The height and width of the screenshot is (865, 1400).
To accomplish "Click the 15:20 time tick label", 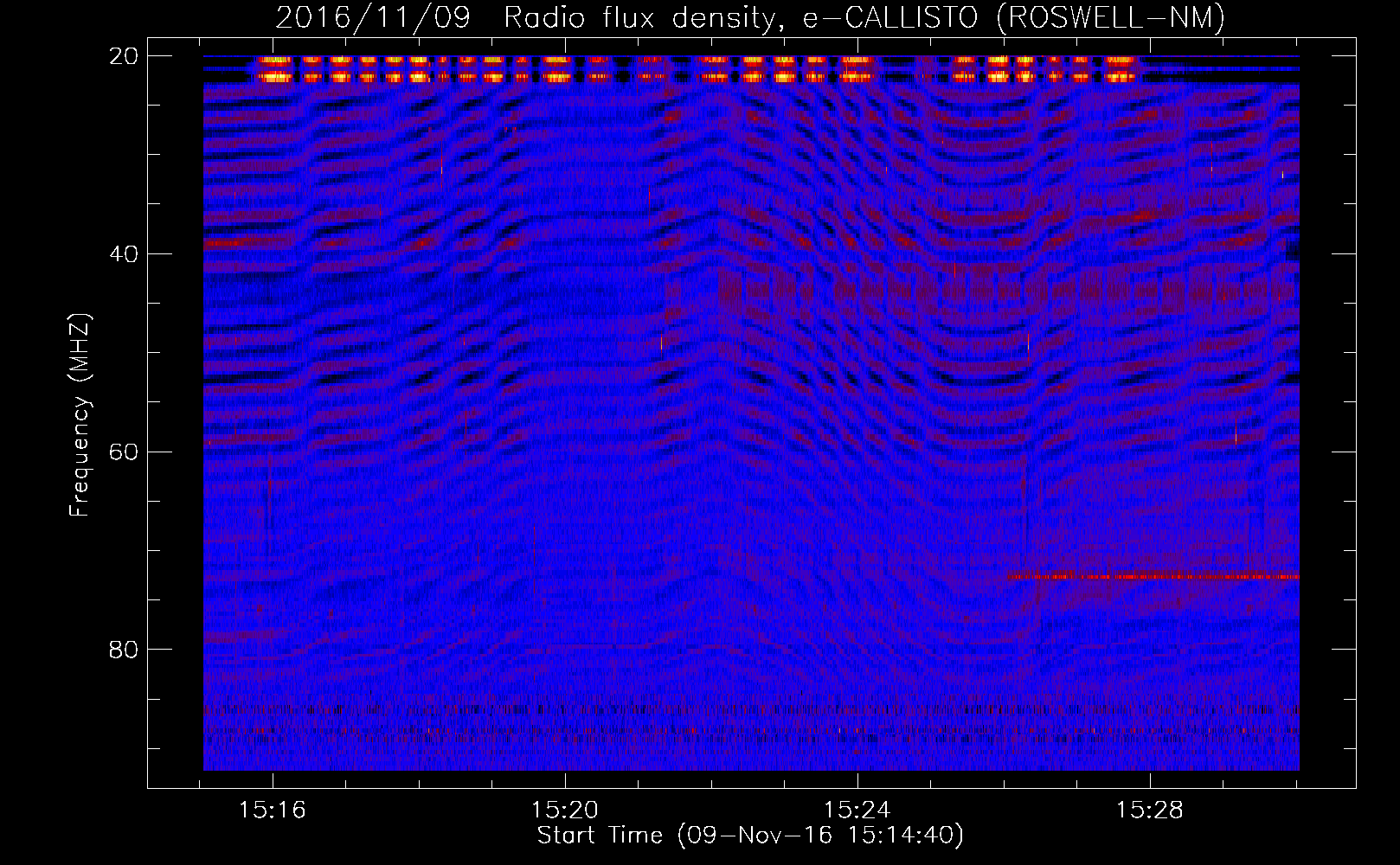I will 565,811.
